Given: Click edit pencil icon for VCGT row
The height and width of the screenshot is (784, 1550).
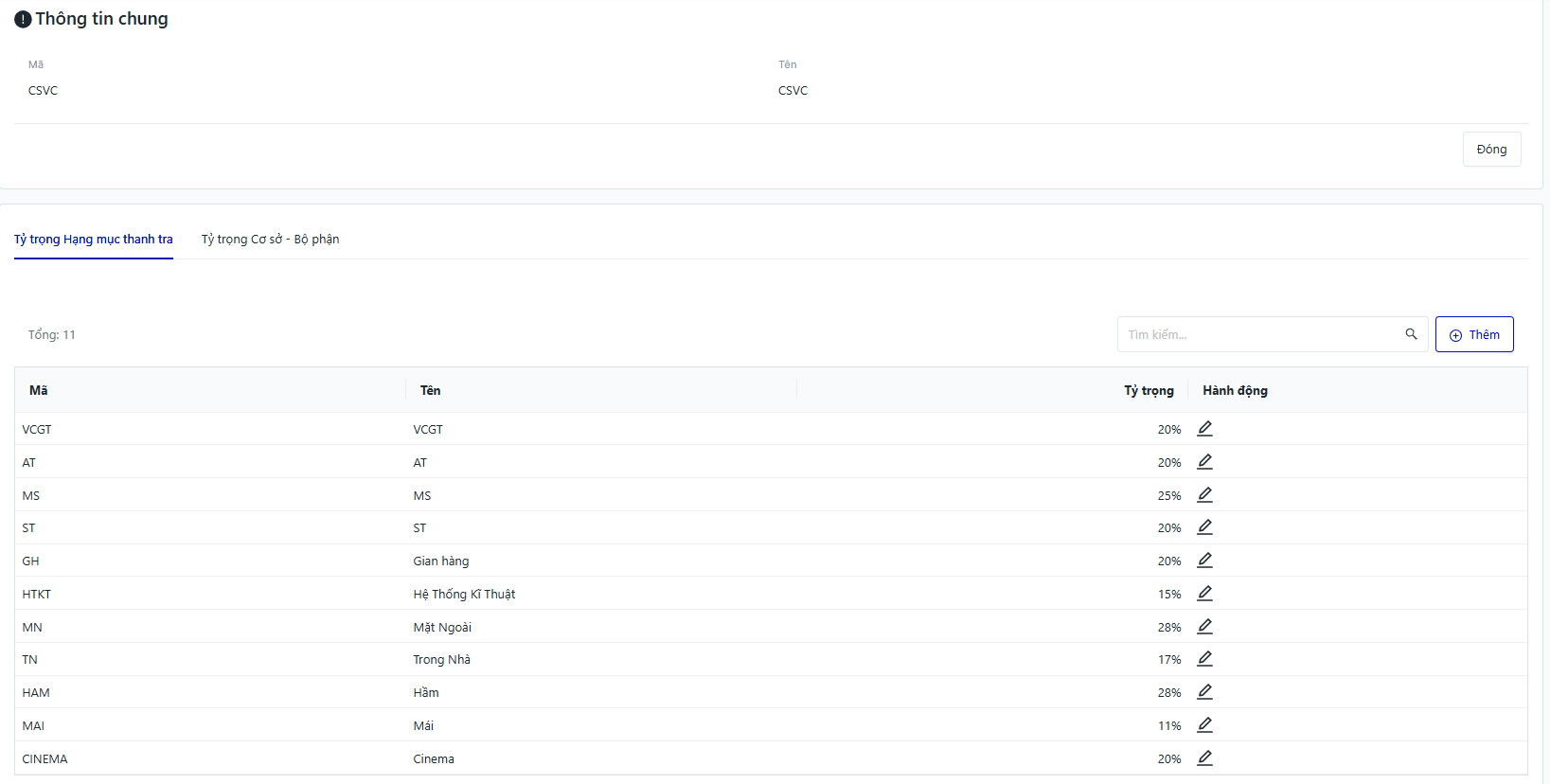Looking at the screenshot, I should (1204, 429).
